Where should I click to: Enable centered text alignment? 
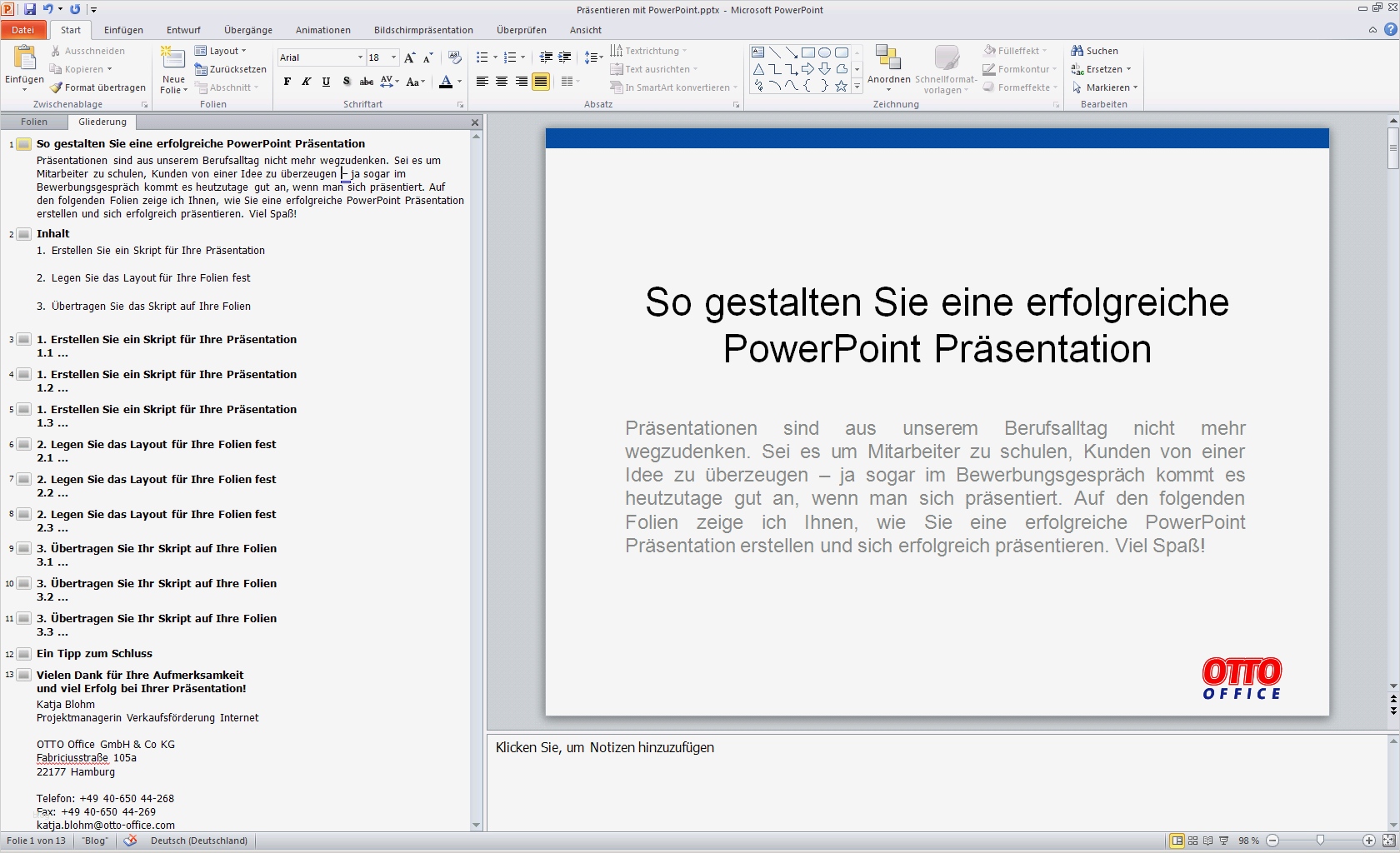501,82
